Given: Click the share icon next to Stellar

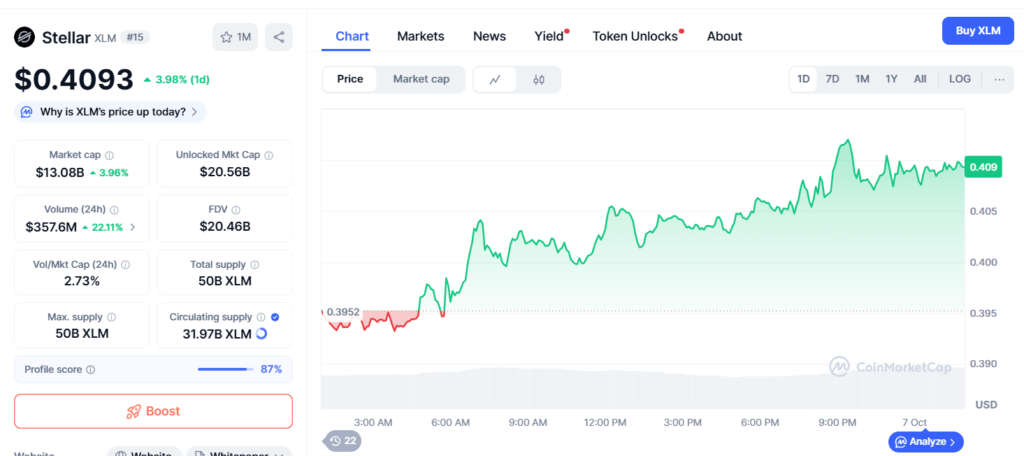Looking at the screenshot, I should [279, 37].
